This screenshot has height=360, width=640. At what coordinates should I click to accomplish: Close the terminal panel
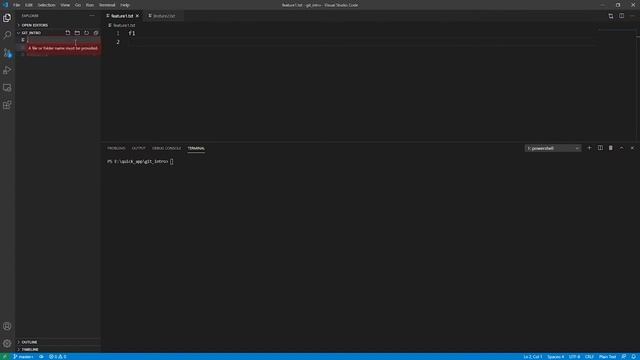[x=632, y=148]
